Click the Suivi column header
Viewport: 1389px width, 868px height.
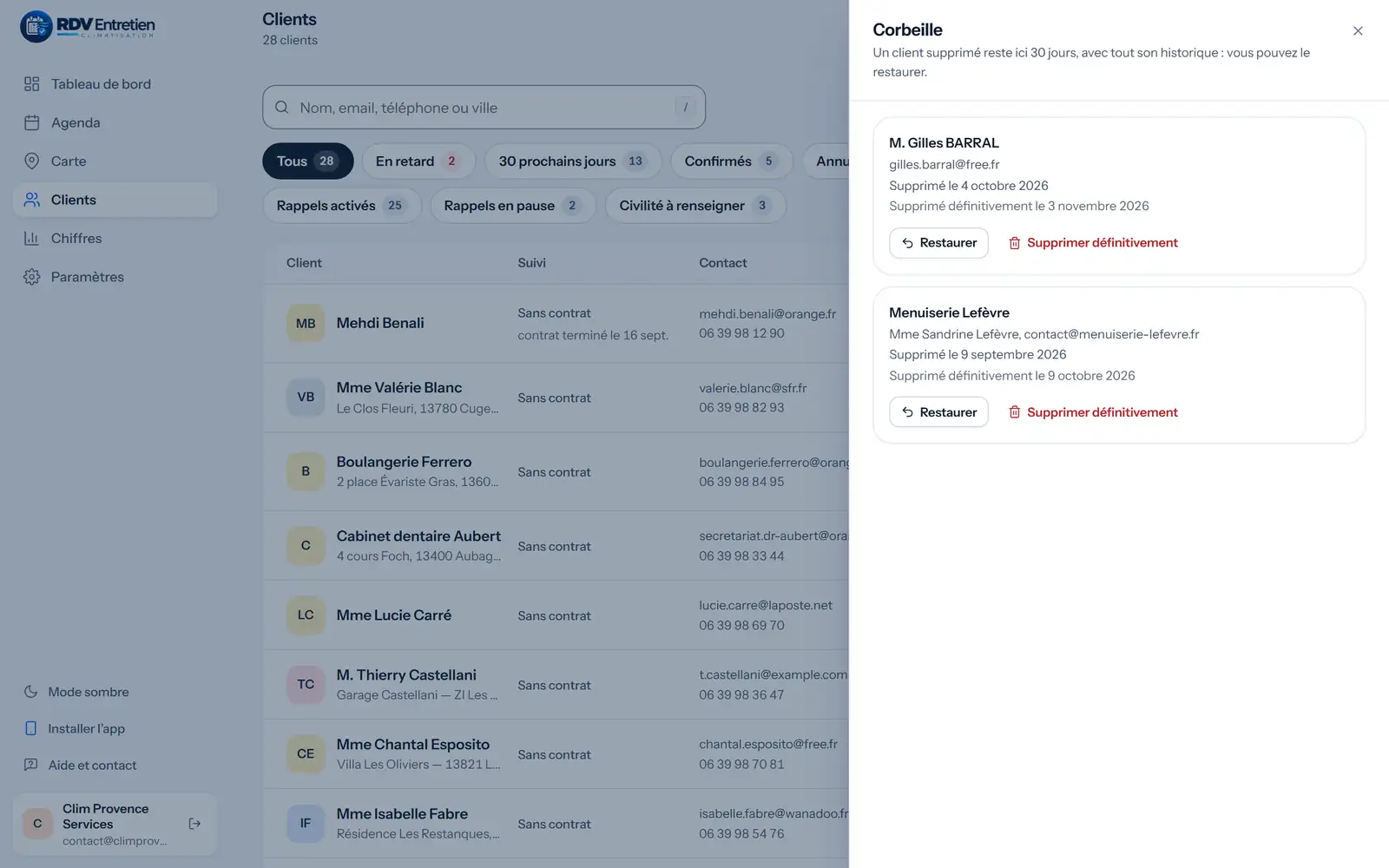click(x=531, y=263)
